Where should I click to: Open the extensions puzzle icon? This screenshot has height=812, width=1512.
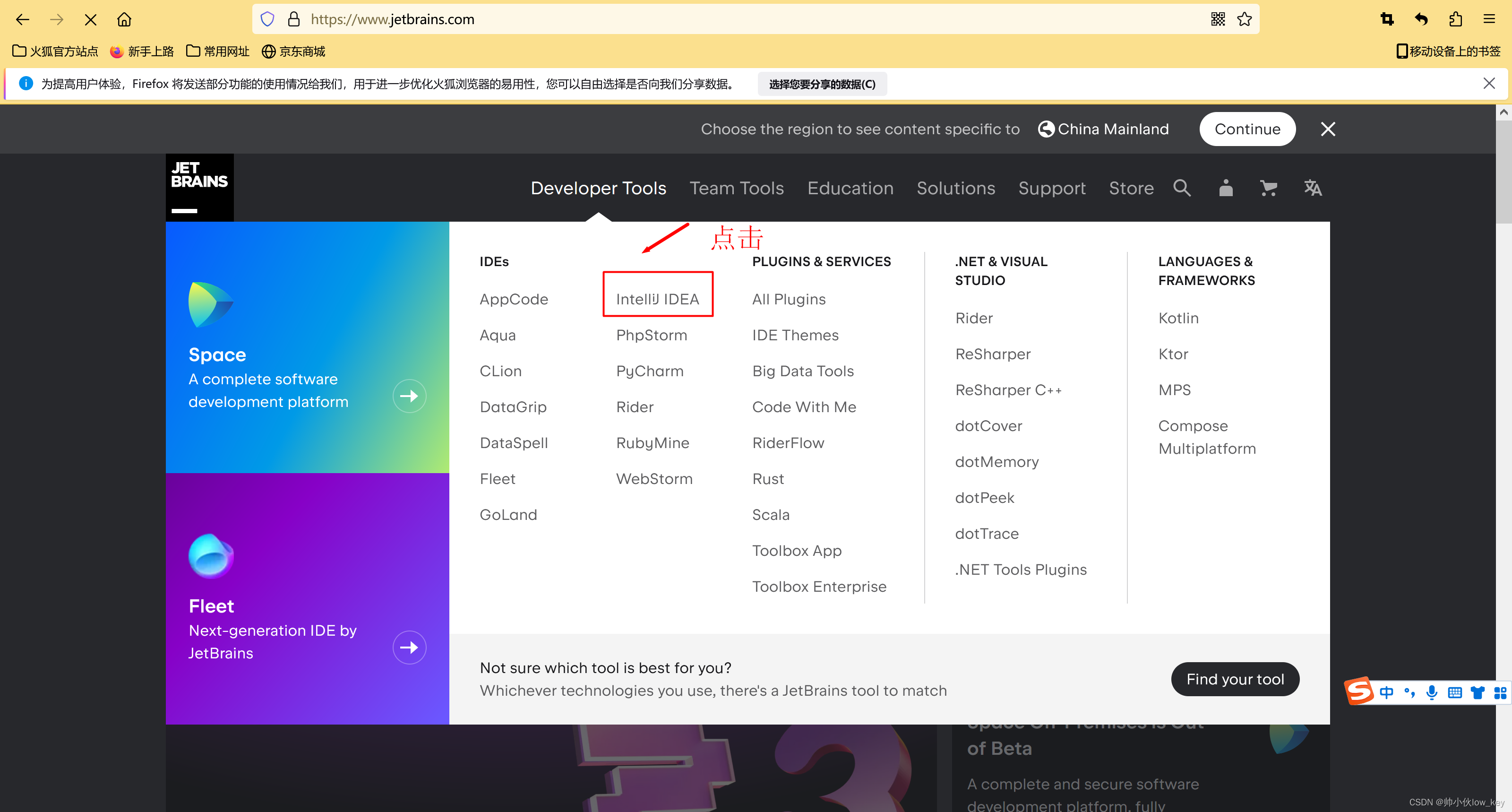point(1455,19)
